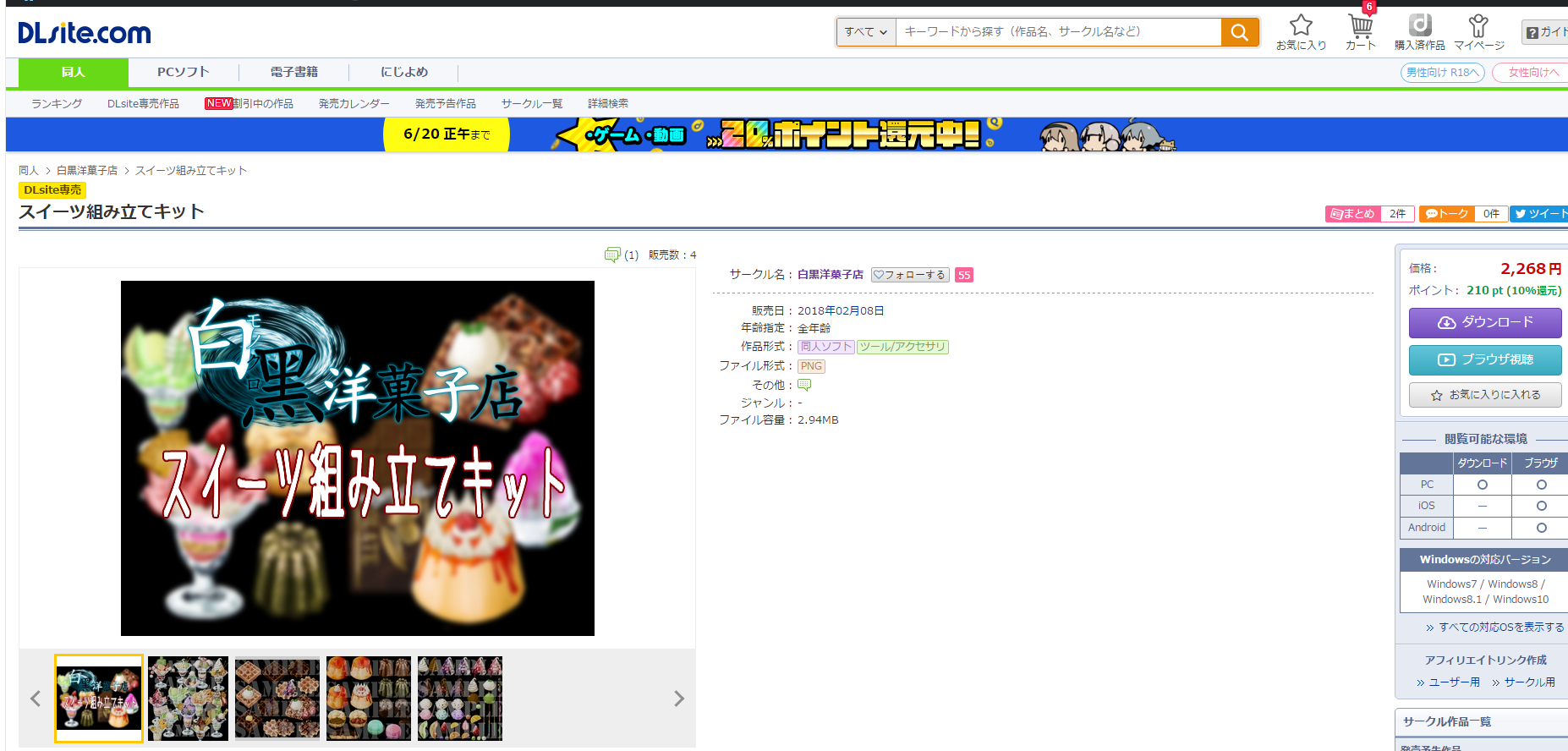
Task: Select the 同人 tab
Action: (x=73, y=73)
